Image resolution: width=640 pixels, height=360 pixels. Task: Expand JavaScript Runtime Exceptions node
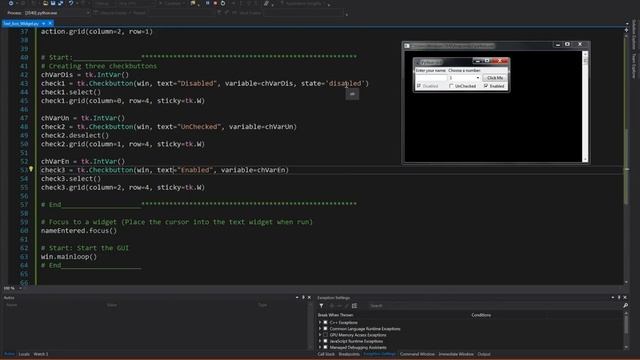320,341
